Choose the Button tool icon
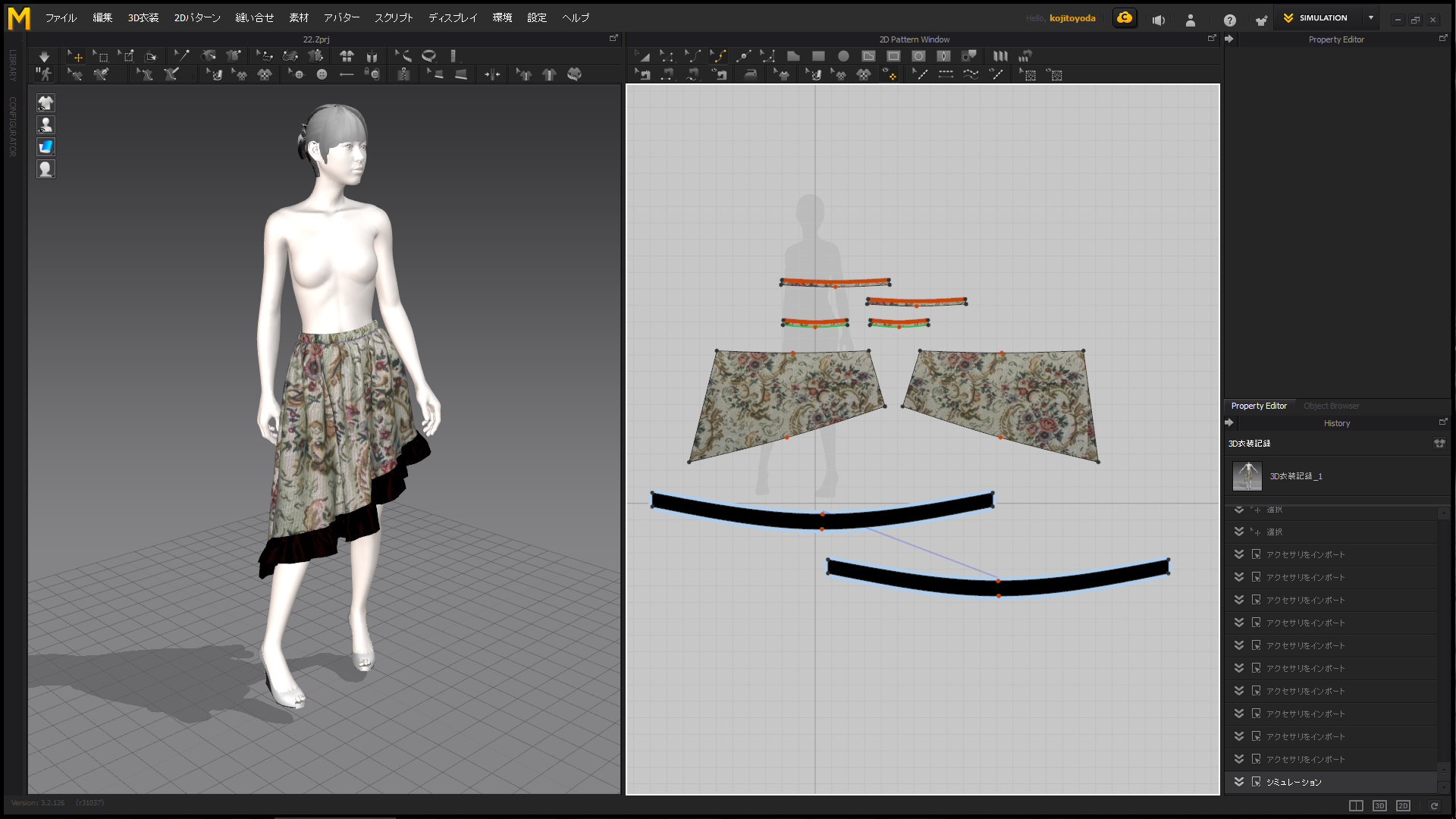This screenshot has width=1456, height=819. click(322, 74)
